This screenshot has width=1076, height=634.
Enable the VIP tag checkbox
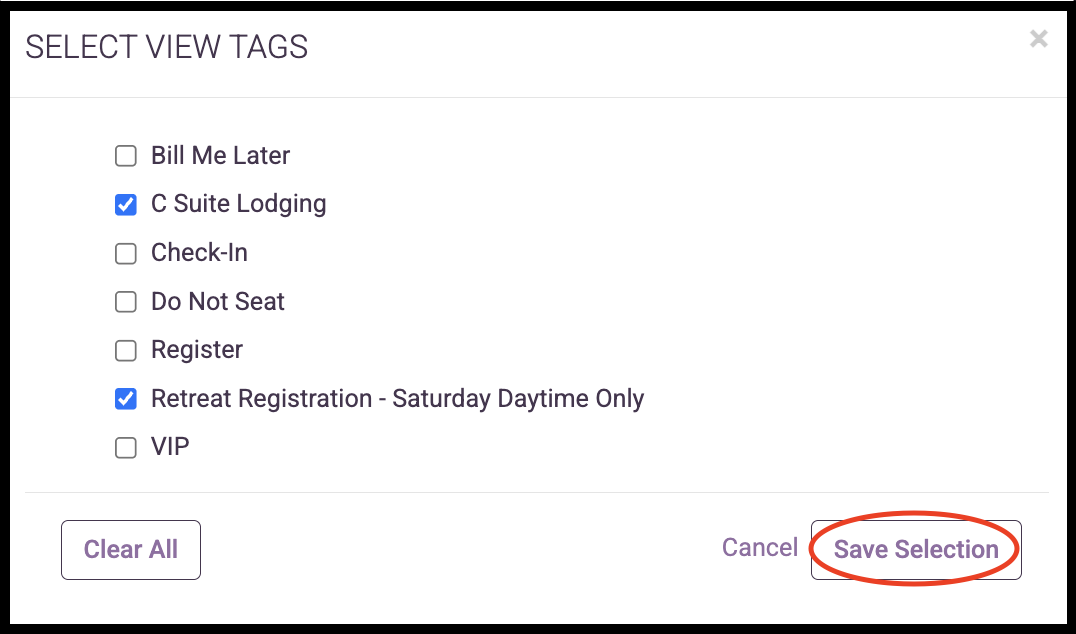(125, 447)
